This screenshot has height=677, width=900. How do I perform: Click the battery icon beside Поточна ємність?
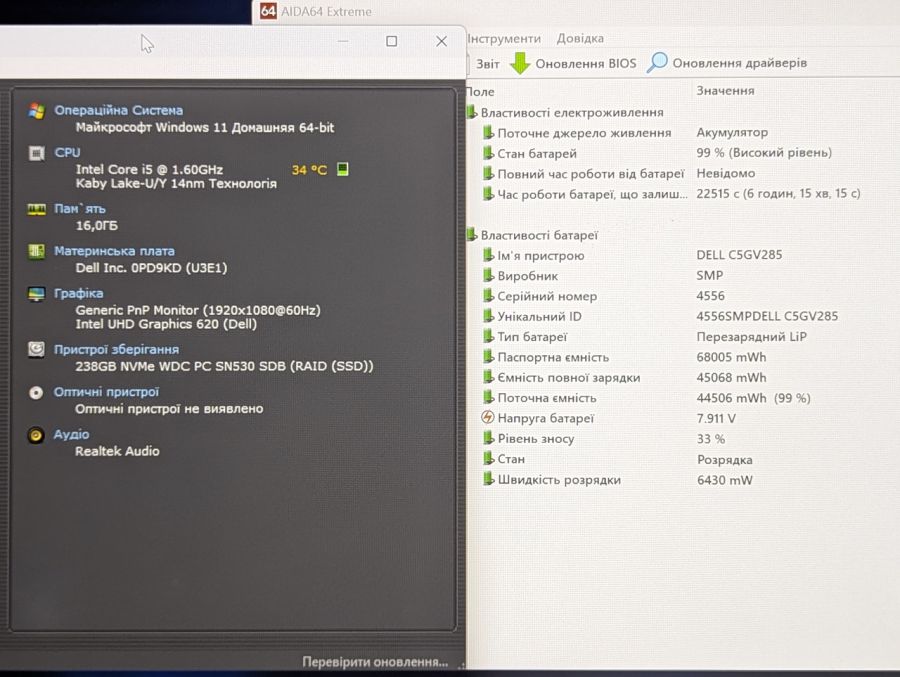click(488, 397)
